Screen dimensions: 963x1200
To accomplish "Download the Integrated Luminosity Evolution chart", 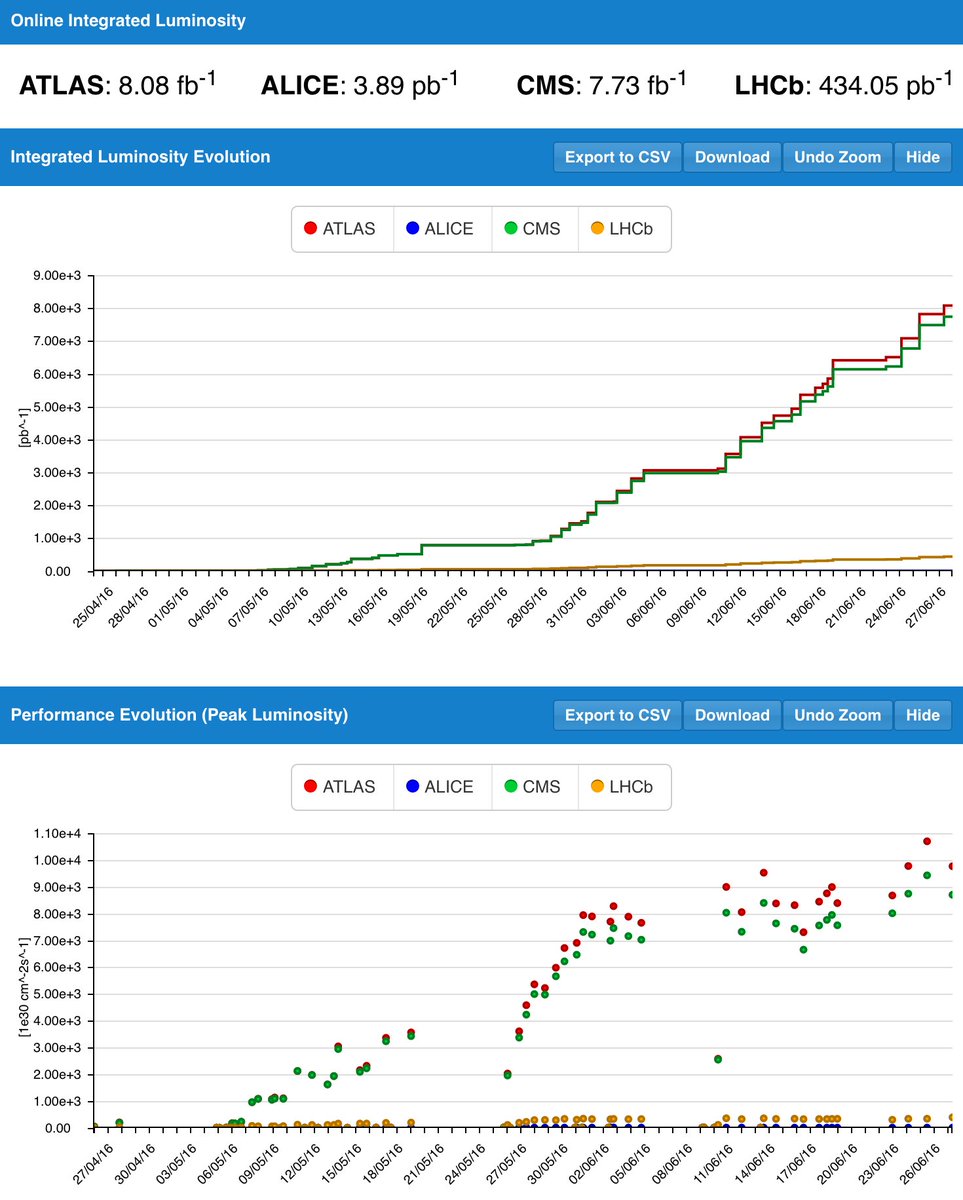I will click(732, 157).
